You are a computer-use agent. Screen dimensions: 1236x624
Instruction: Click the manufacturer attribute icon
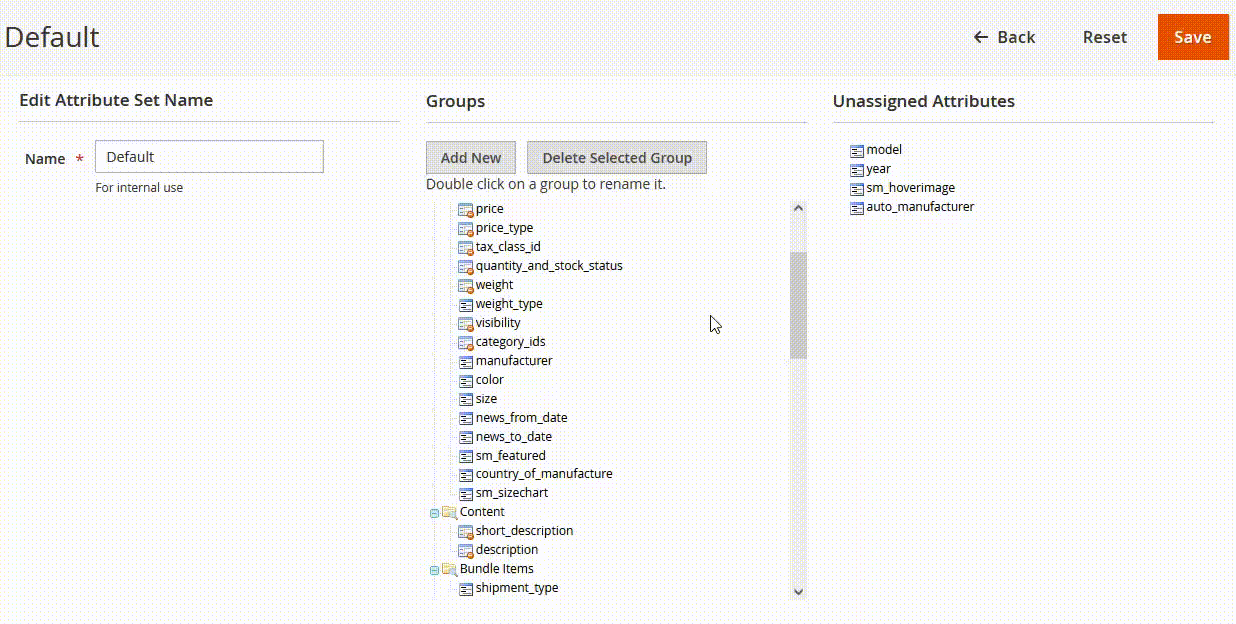point(465,361)
